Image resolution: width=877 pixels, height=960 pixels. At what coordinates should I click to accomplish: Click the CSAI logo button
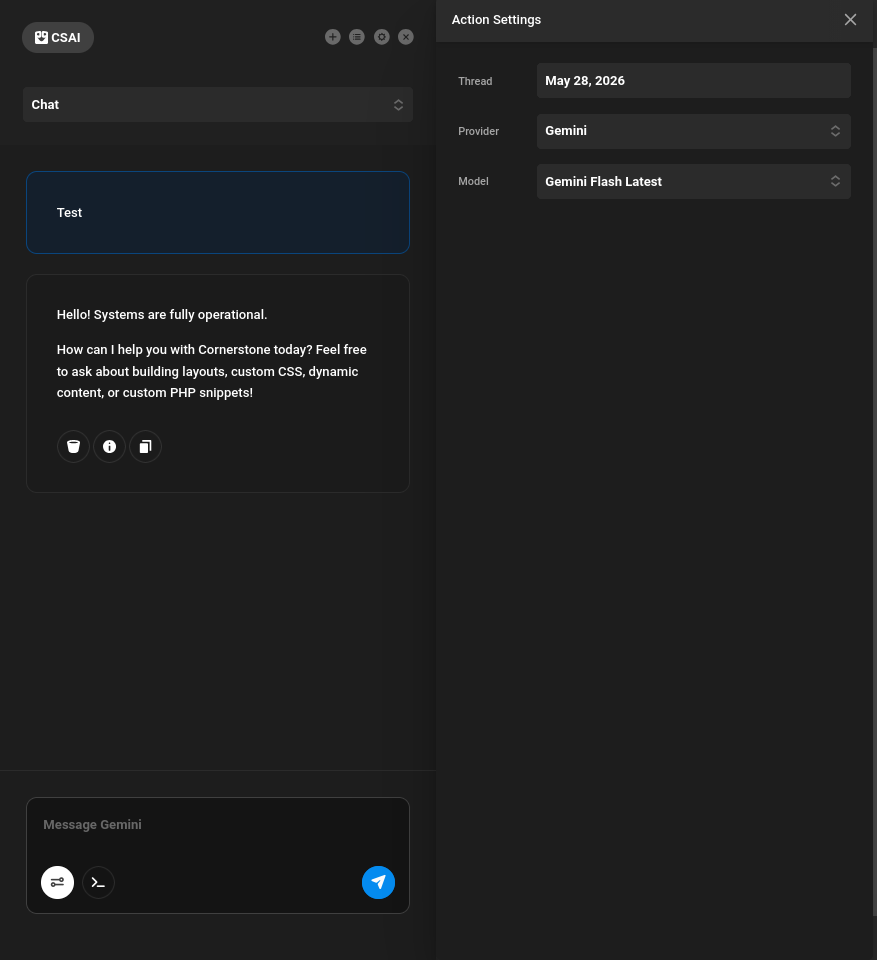pyautogui.click(x=58, y=37)
